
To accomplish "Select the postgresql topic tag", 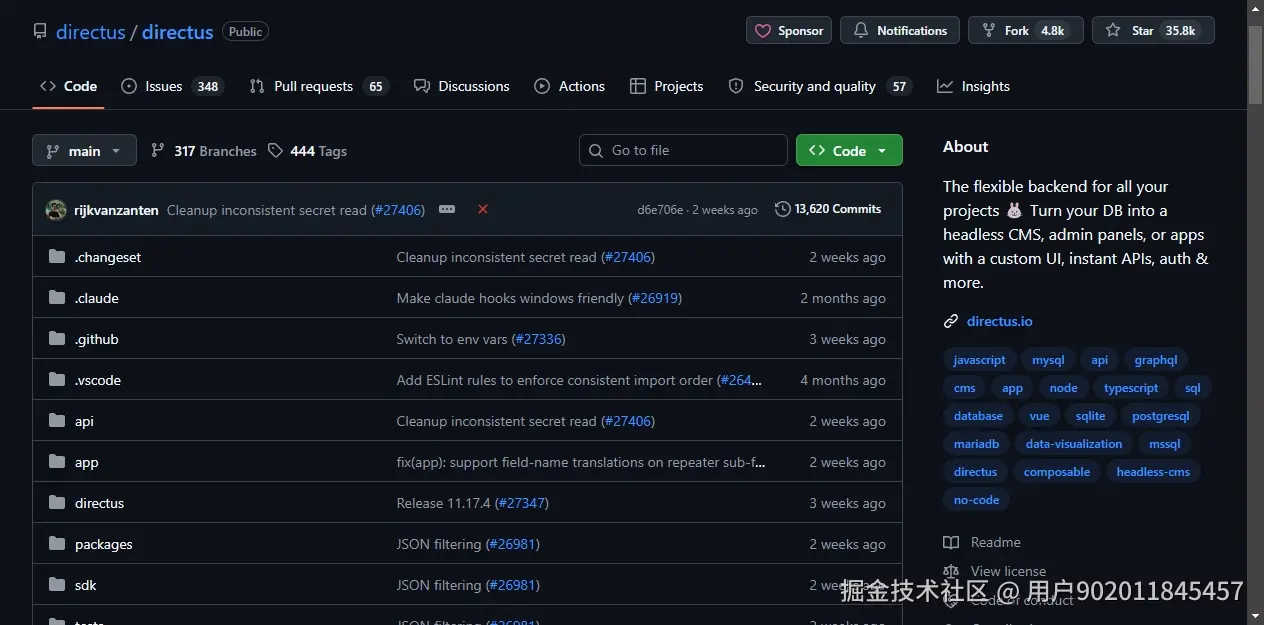I will [x=1161, y=416].
